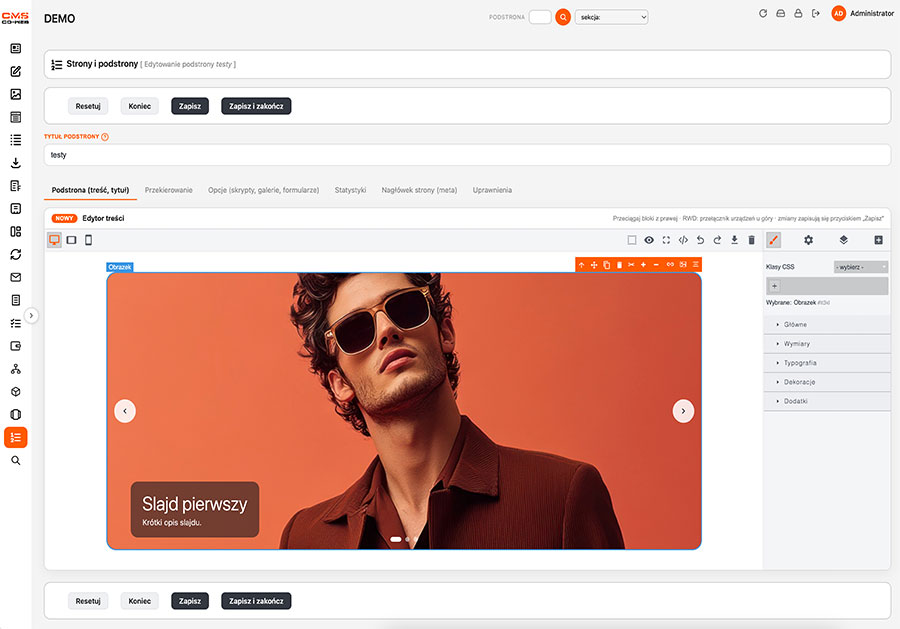The image size is (900, 629).
Task: Open the settings gear panel
Action: (x=808, y=240)
